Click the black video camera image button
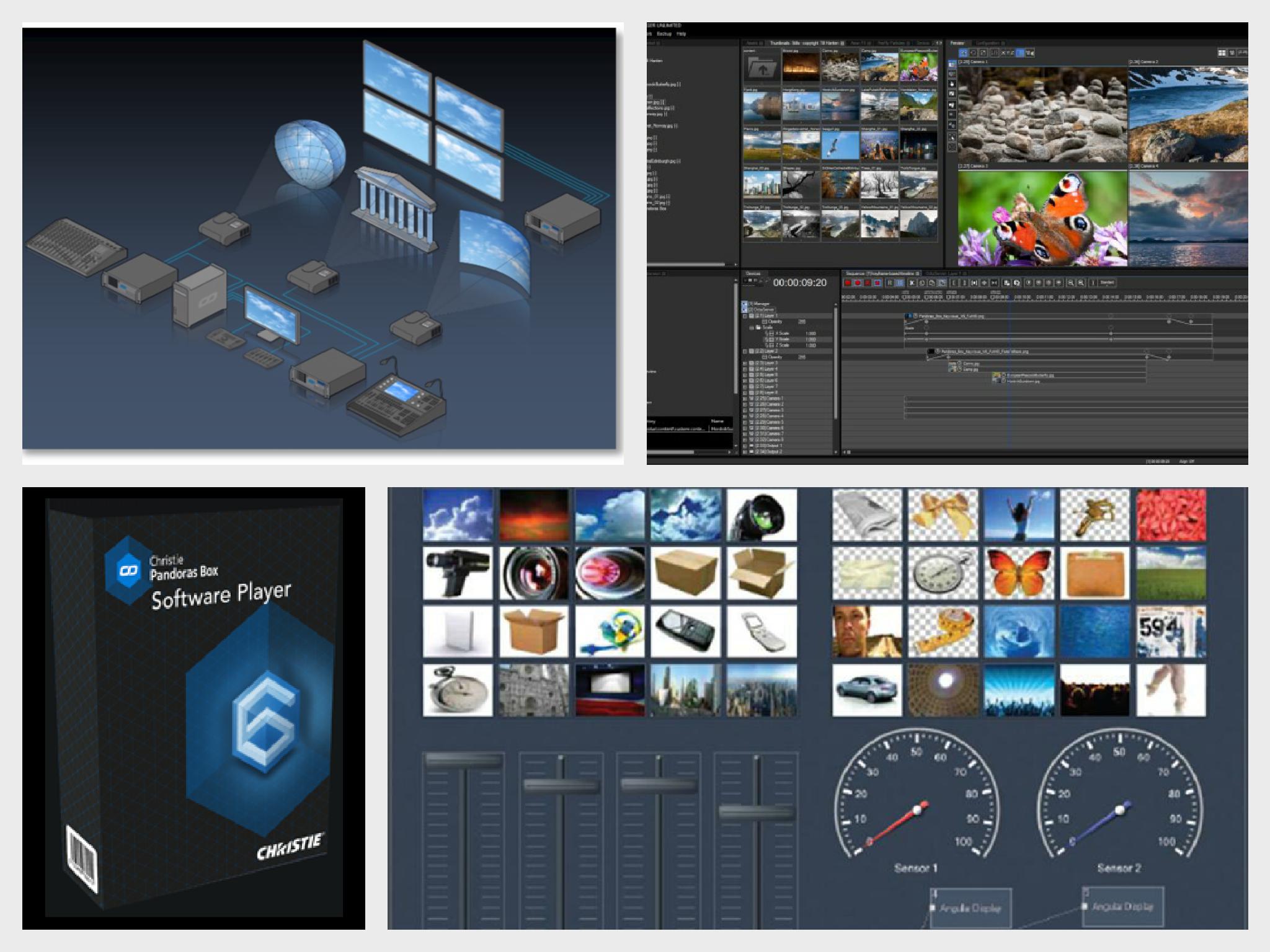Viewport: 1270px width, 952px height. click(x=458, y=573)
